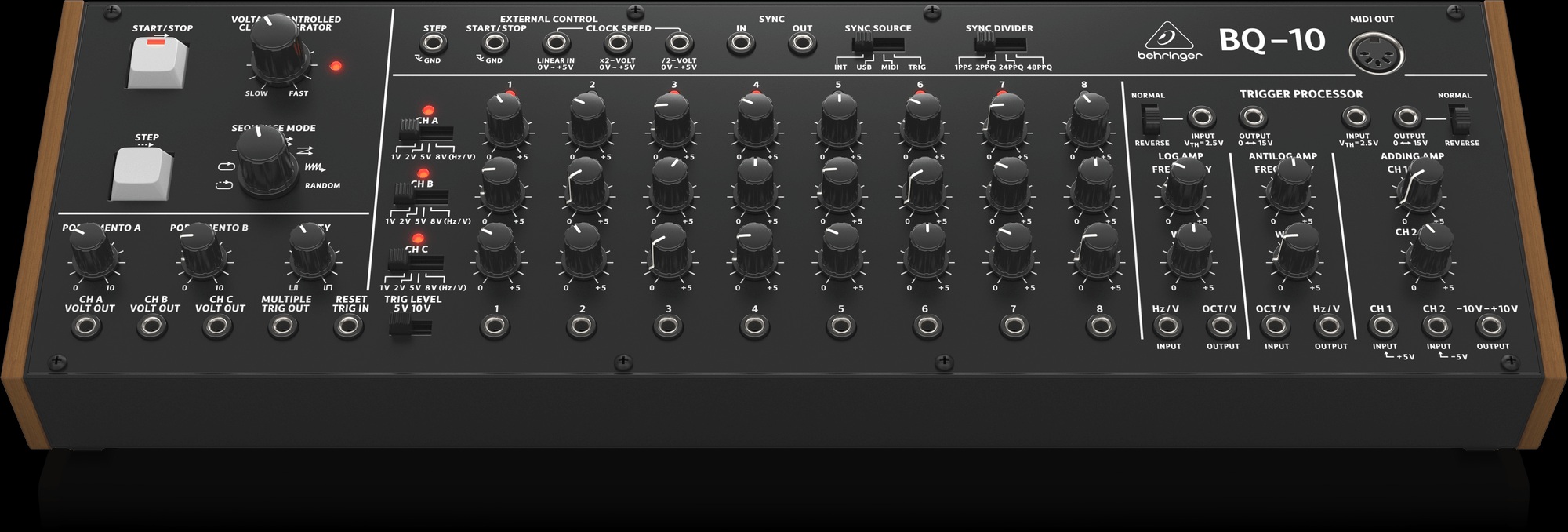The image size is (1568, 532).
Task: Select the Adding Amp CH 2 input jack
Action: click(x=1437, y=327)
